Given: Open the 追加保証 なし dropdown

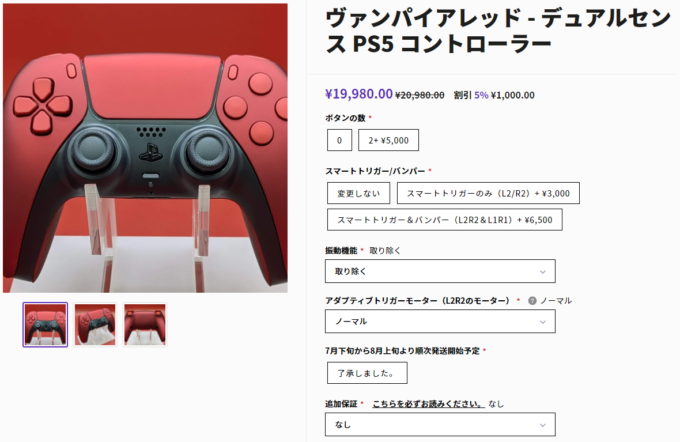Looking at the screenshot, I should (x=440, y=424).
